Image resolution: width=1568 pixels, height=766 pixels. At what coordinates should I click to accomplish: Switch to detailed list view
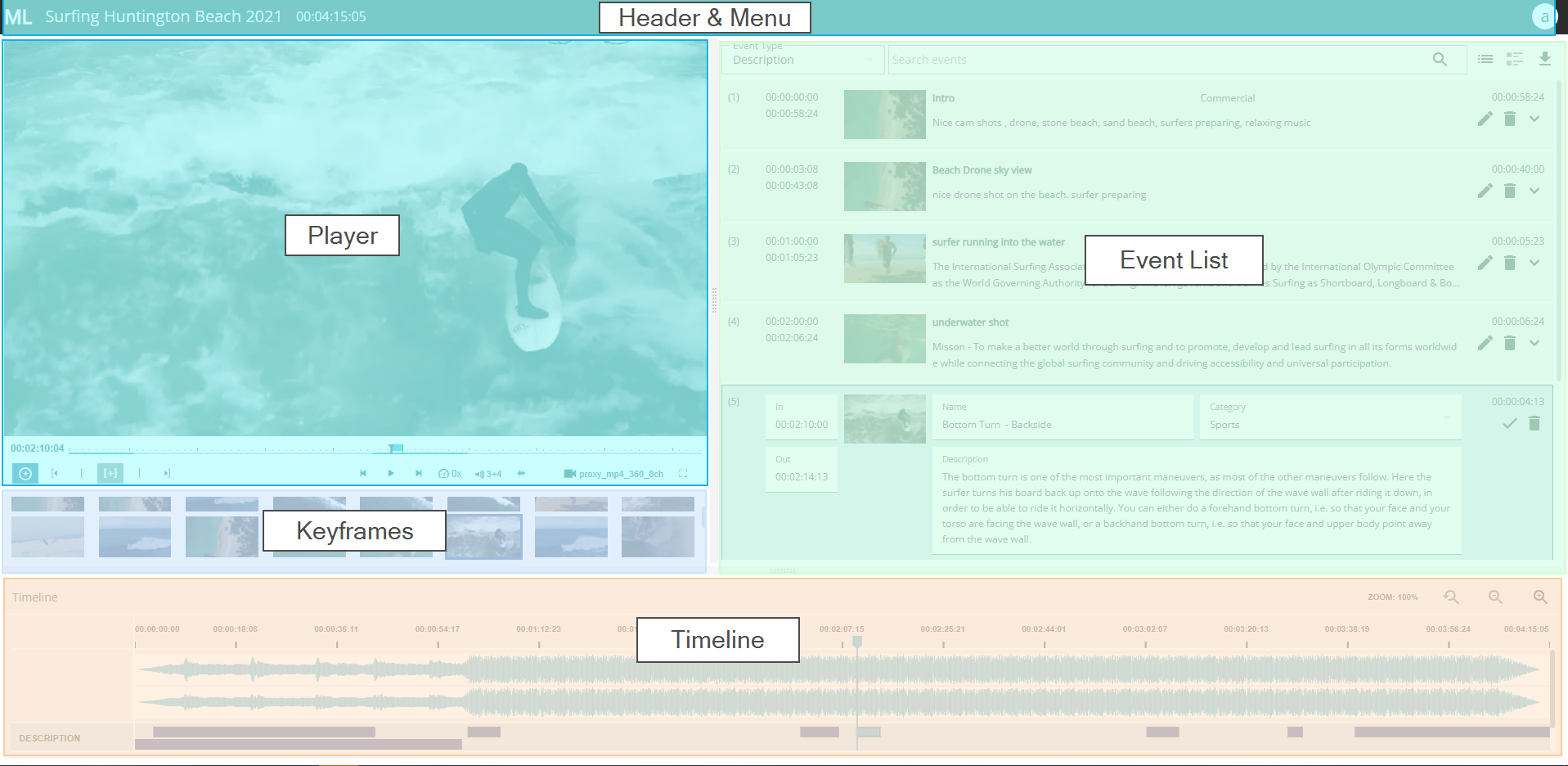[1514, 59]
